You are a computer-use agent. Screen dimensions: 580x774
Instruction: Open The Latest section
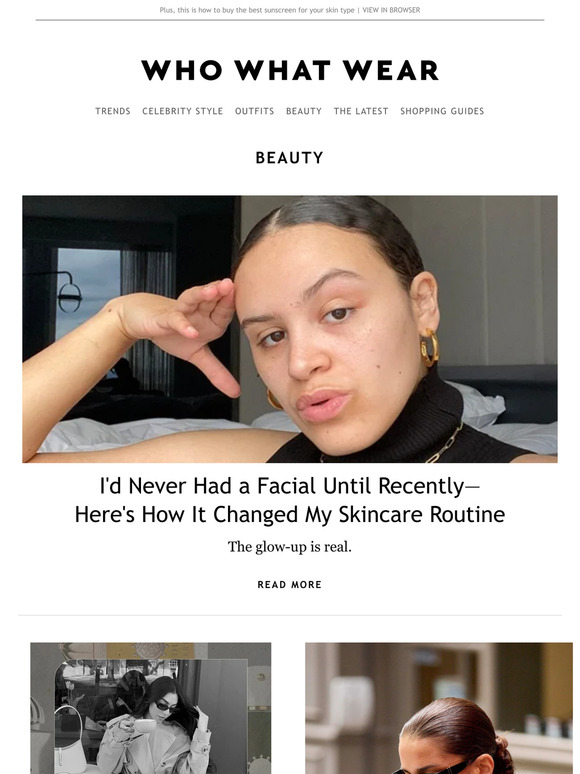click(361, 111)
